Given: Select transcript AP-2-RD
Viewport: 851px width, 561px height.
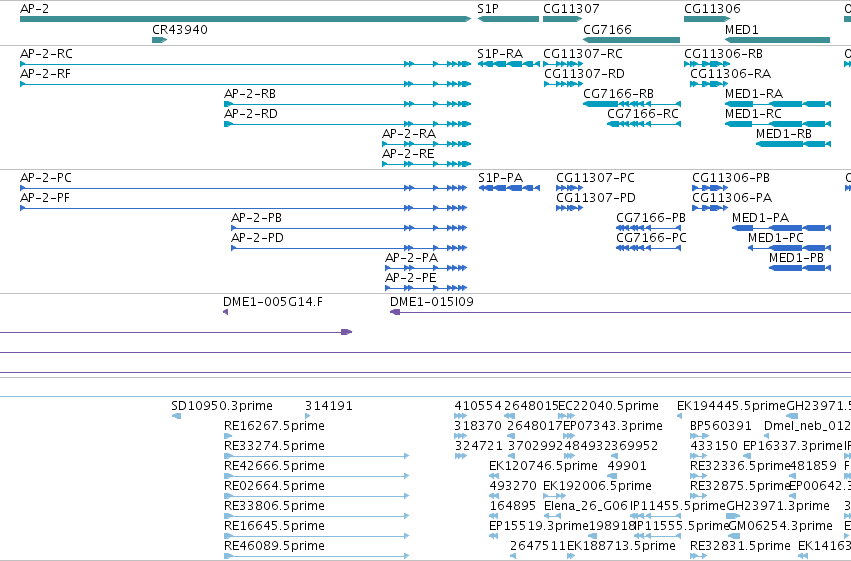Looking at the screenshot, I should (347, 124).
